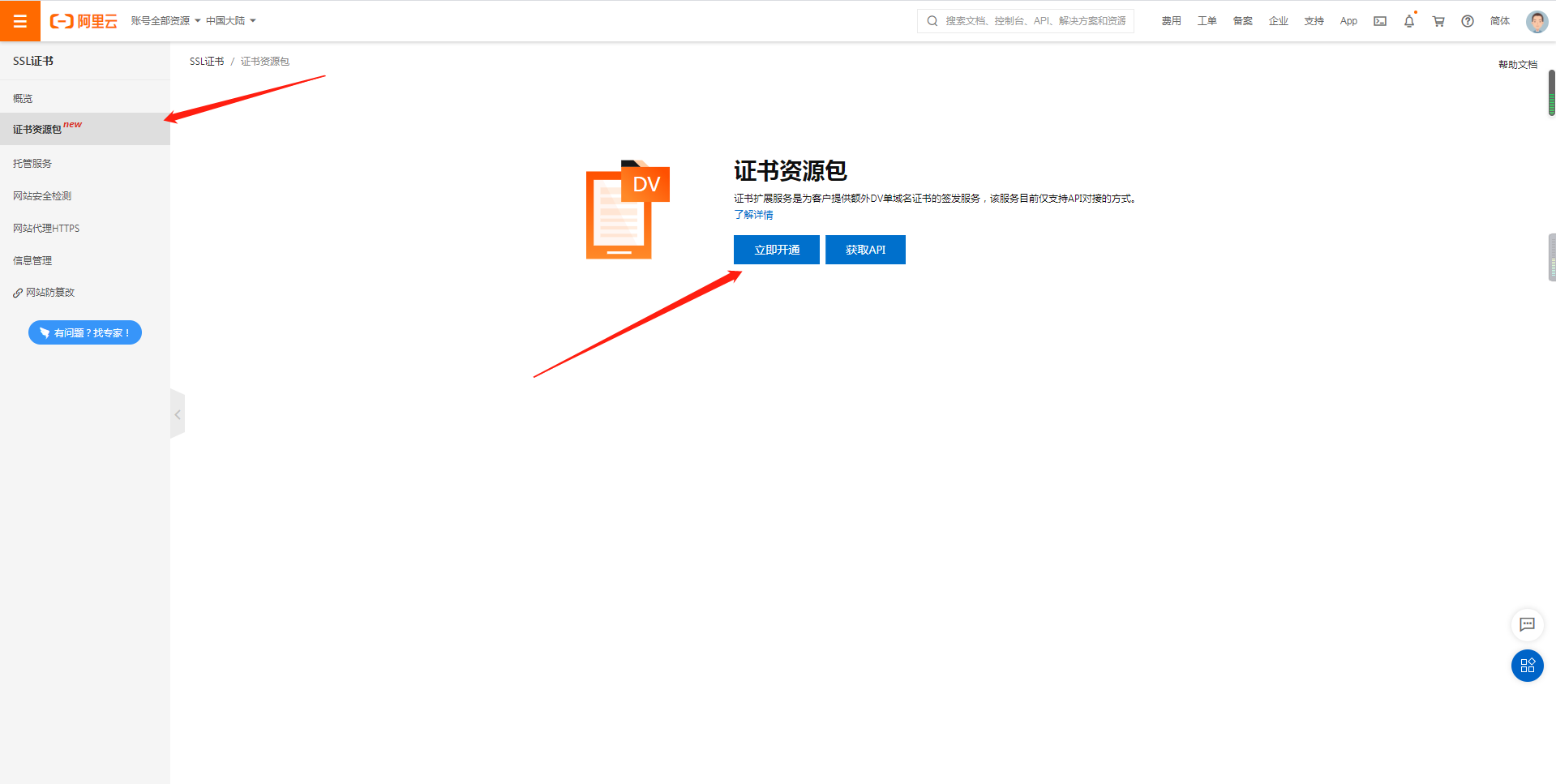
Task: Click the 立即开通 button
Action: [776, 250]
